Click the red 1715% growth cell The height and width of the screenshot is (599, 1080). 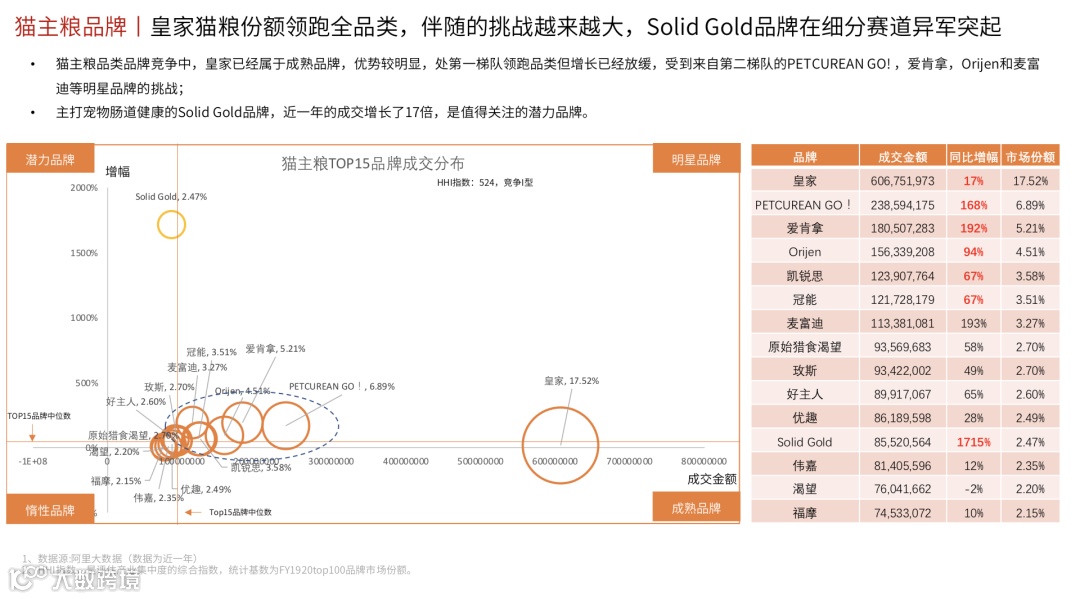(x=973, y=442)
